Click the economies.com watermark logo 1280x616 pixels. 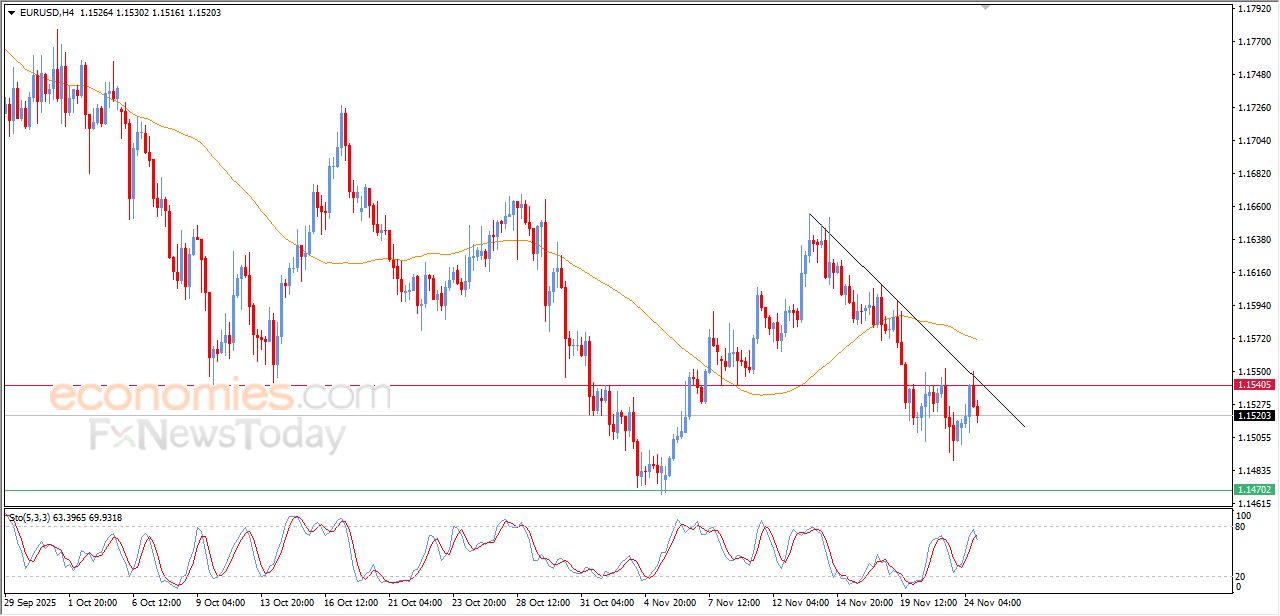(x=220, y=395)
